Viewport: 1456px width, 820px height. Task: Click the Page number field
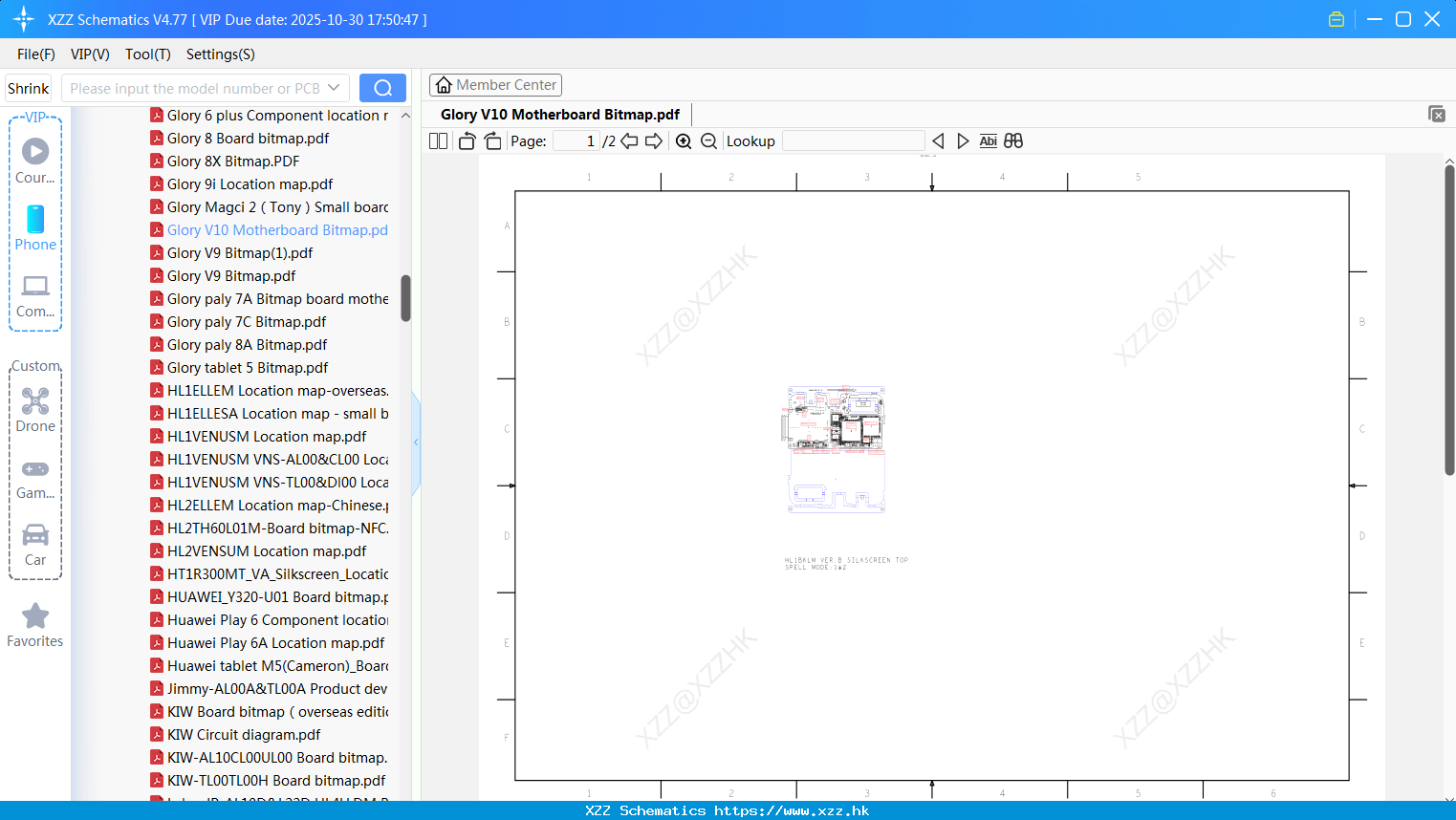pyautogui.click(x=576, y=141)
